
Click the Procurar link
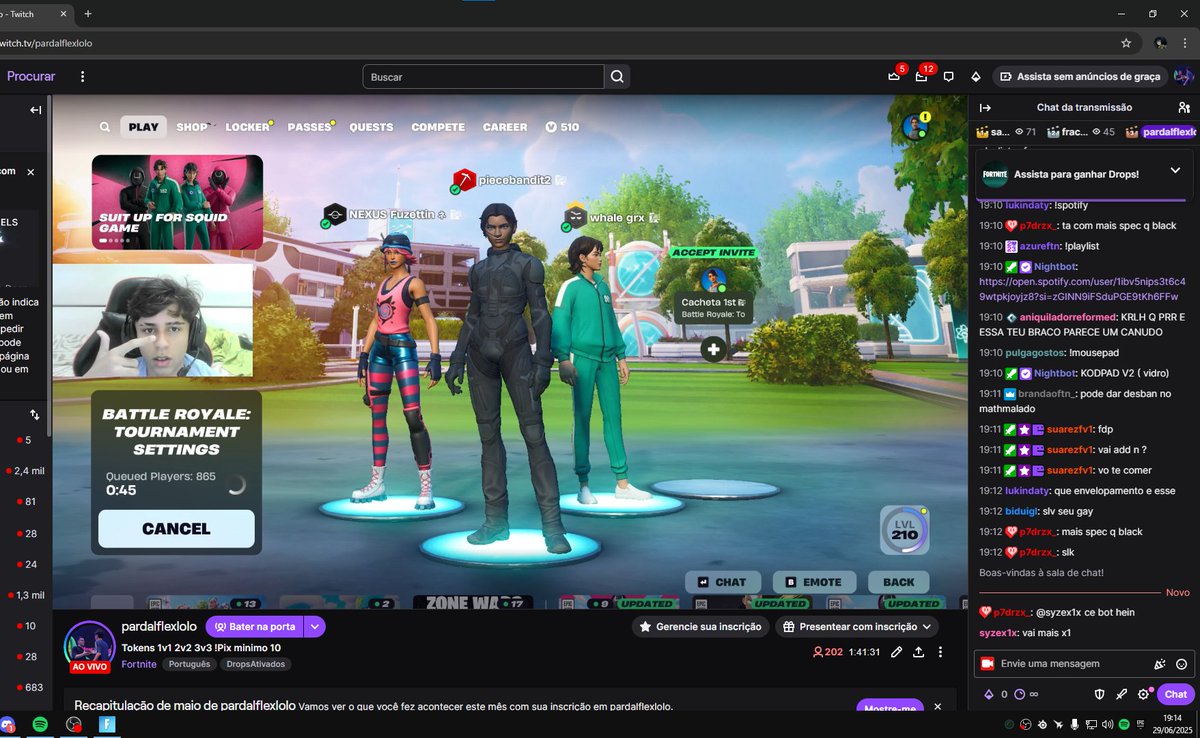tap(31, 76)
